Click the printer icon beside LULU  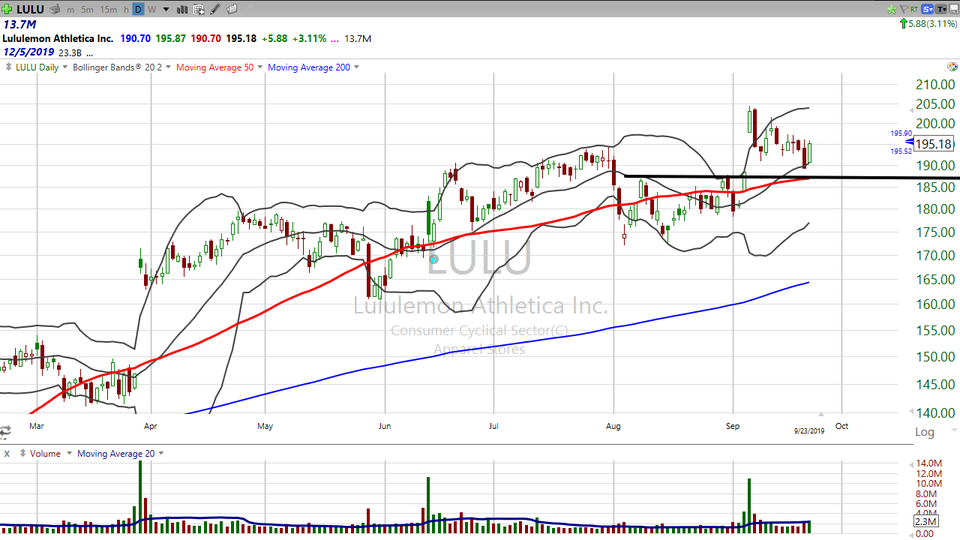tap(53, 9)
